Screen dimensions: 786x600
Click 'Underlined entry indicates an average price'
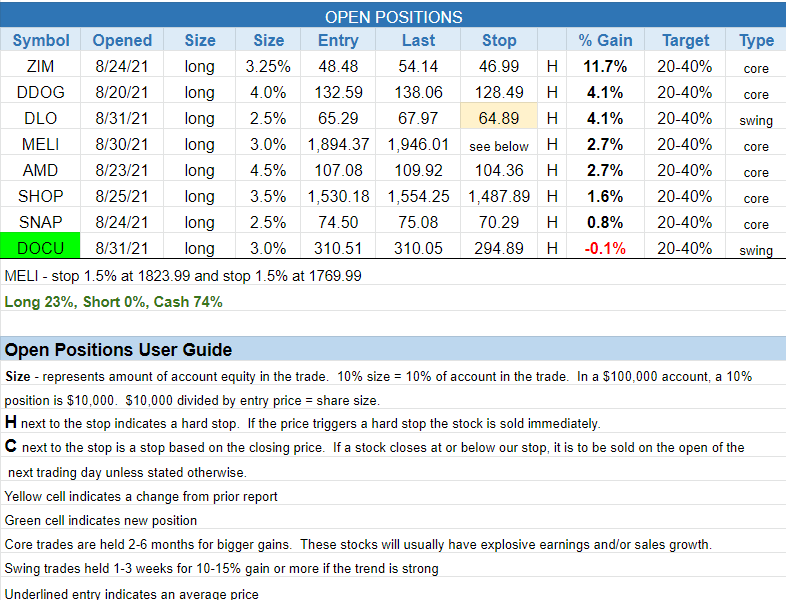(131, 594)
